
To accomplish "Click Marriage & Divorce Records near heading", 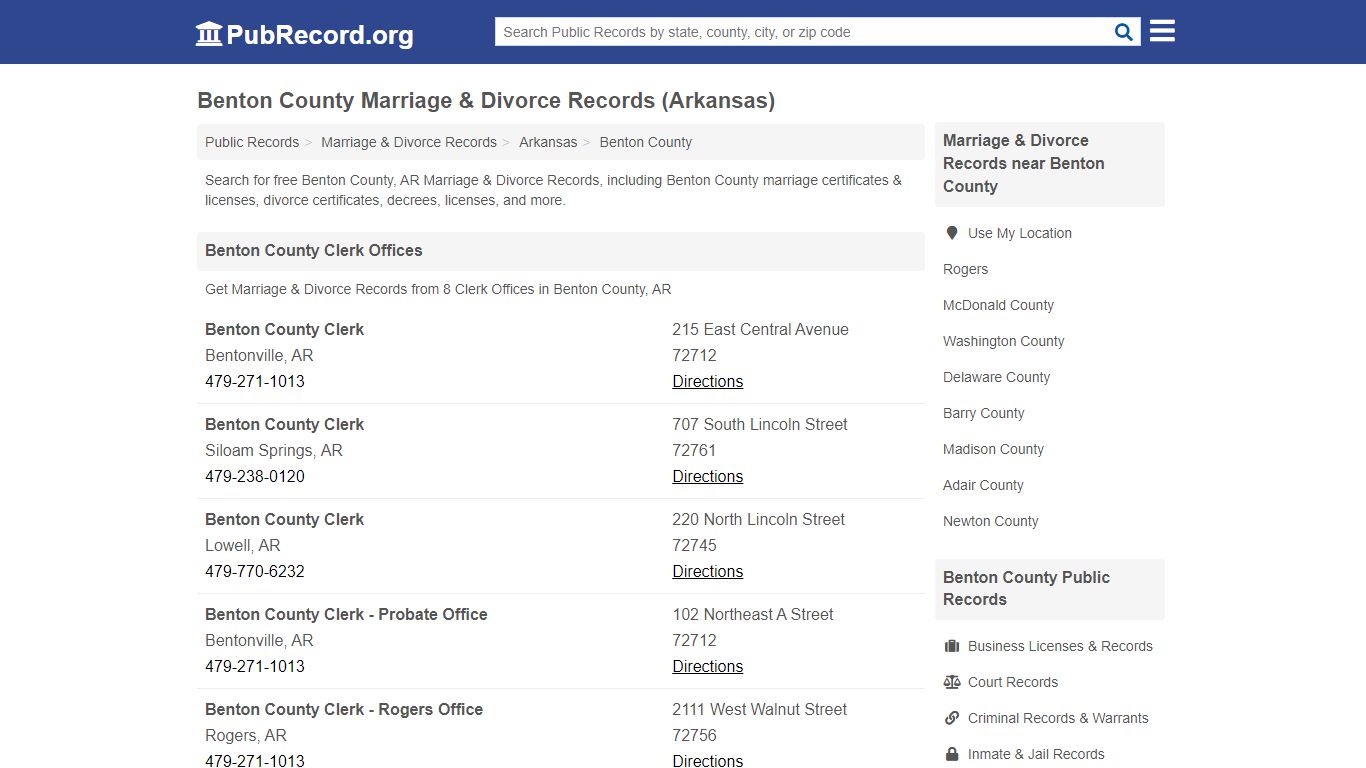I will point(1024,163).
